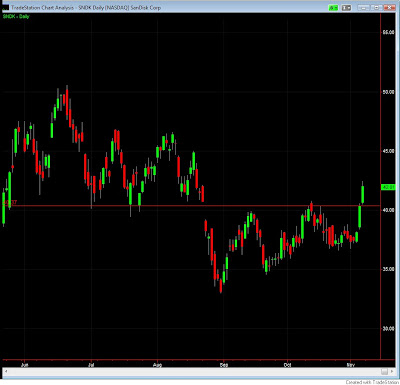
Task: Click the Jun label on time axis
Action: coord(24,365)
